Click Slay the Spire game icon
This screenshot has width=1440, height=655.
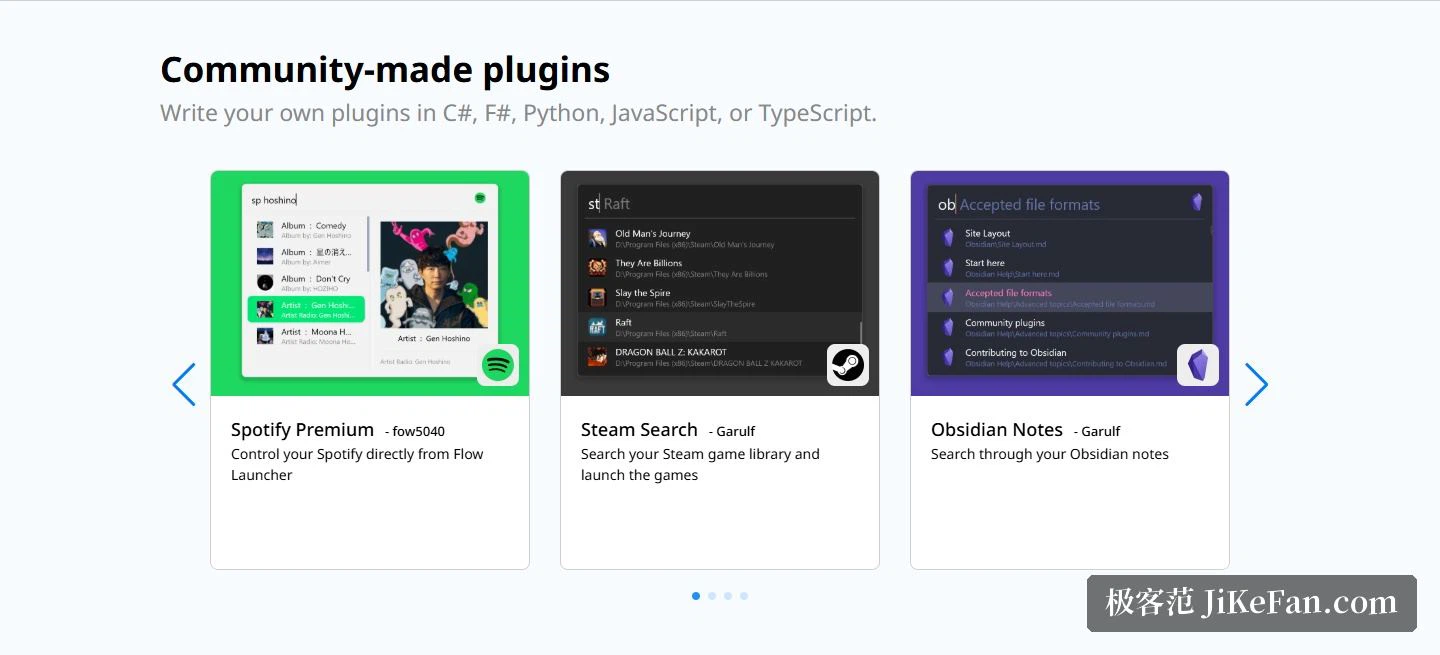tap(597, 297)
